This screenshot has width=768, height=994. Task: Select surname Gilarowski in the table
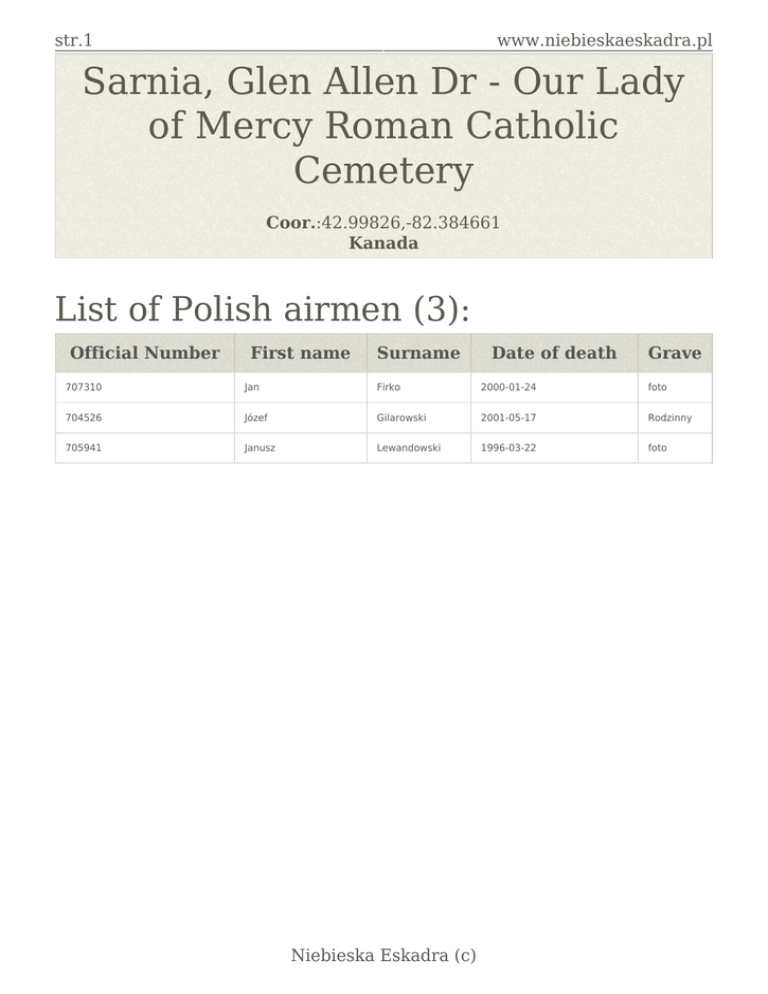point(401,418)
